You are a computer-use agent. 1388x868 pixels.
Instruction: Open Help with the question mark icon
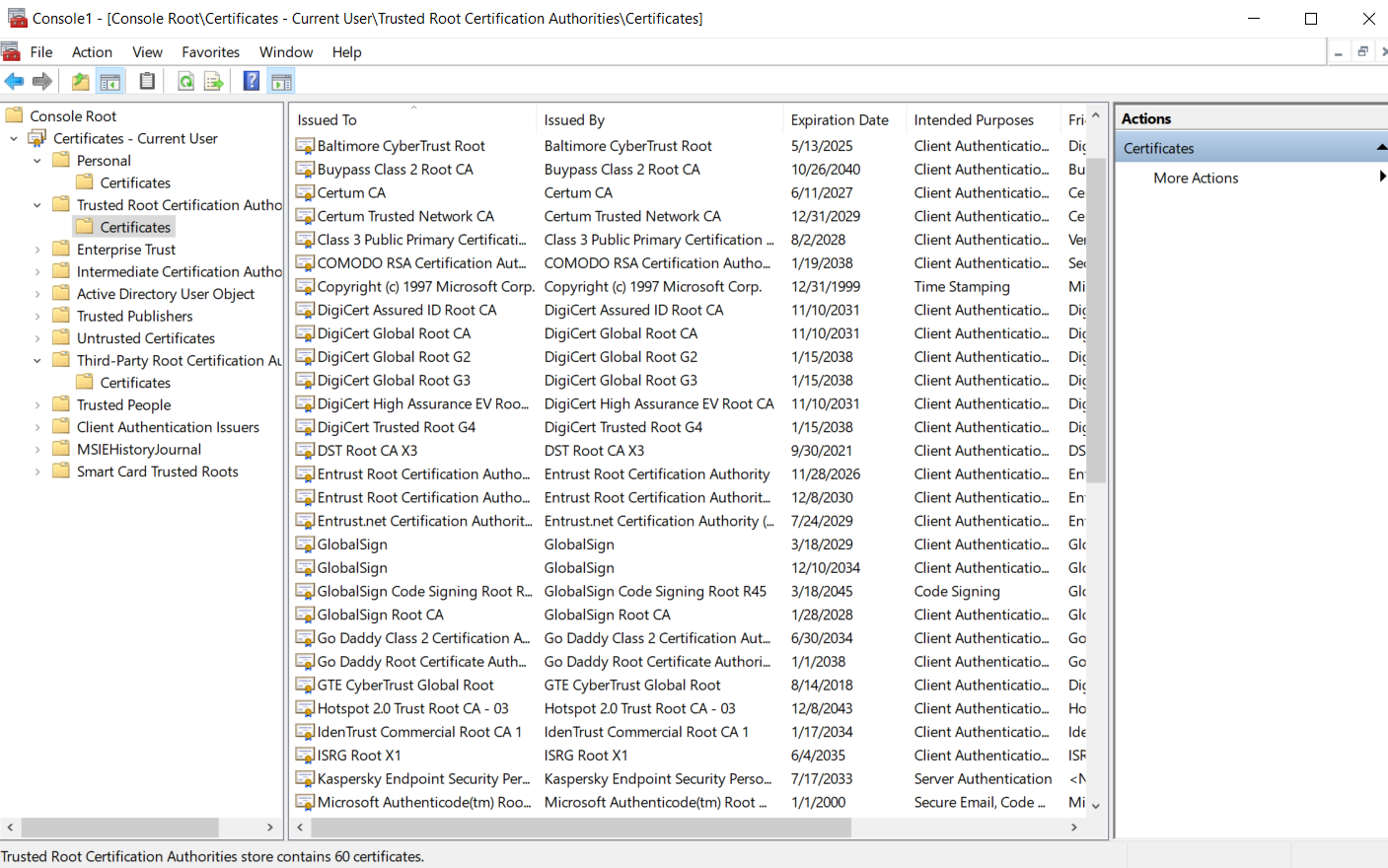pyautogui.click(x=252, y=82)
